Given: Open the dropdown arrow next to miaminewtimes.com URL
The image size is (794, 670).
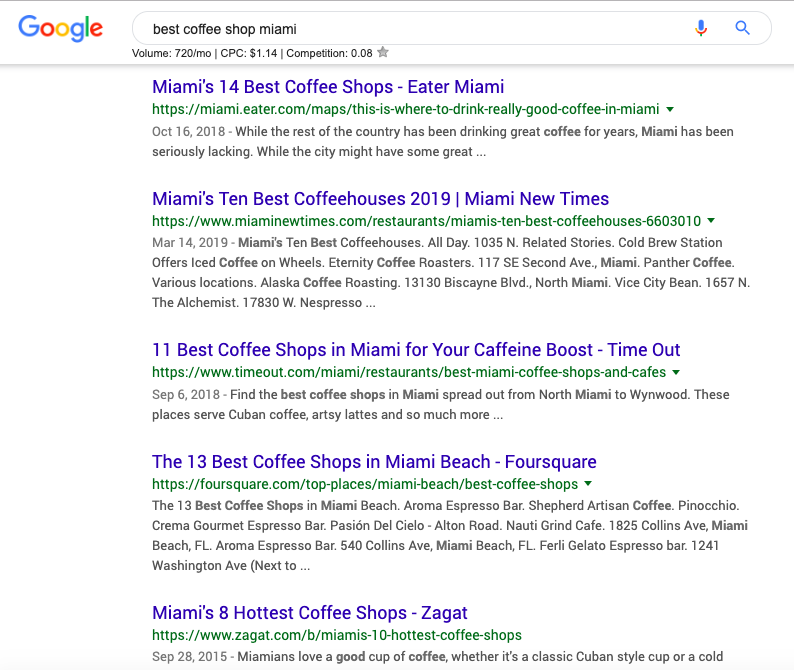Looking at the screenshot, I should tap(711, 221).
